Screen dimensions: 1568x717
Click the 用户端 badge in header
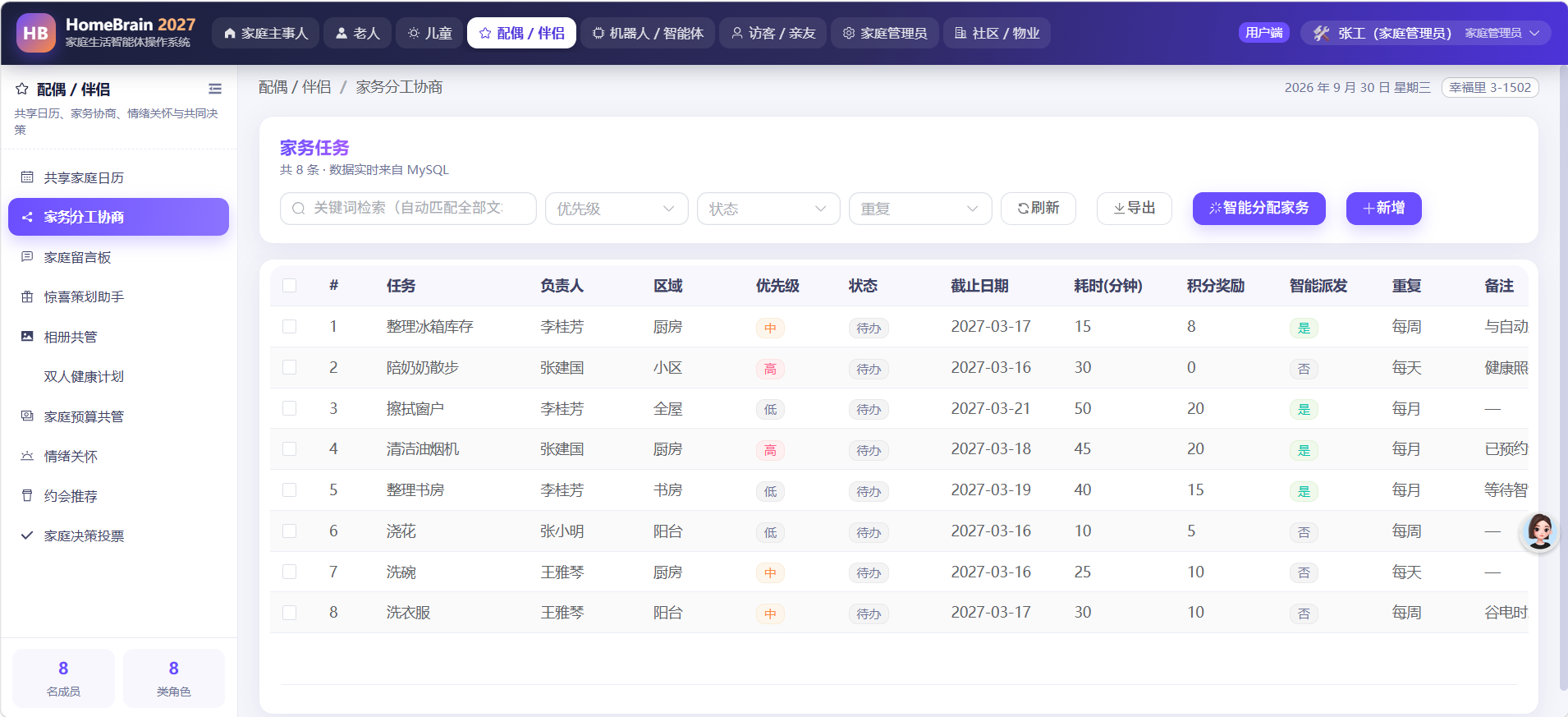[1264, 33]
